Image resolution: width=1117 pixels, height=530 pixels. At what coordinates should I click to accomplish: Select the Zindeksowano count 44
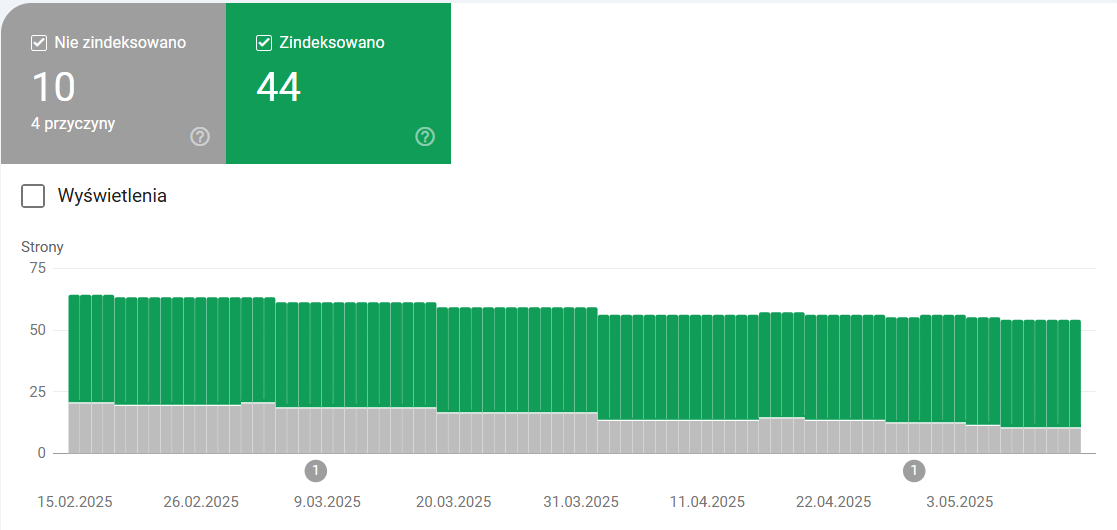(x=279, y=88)
